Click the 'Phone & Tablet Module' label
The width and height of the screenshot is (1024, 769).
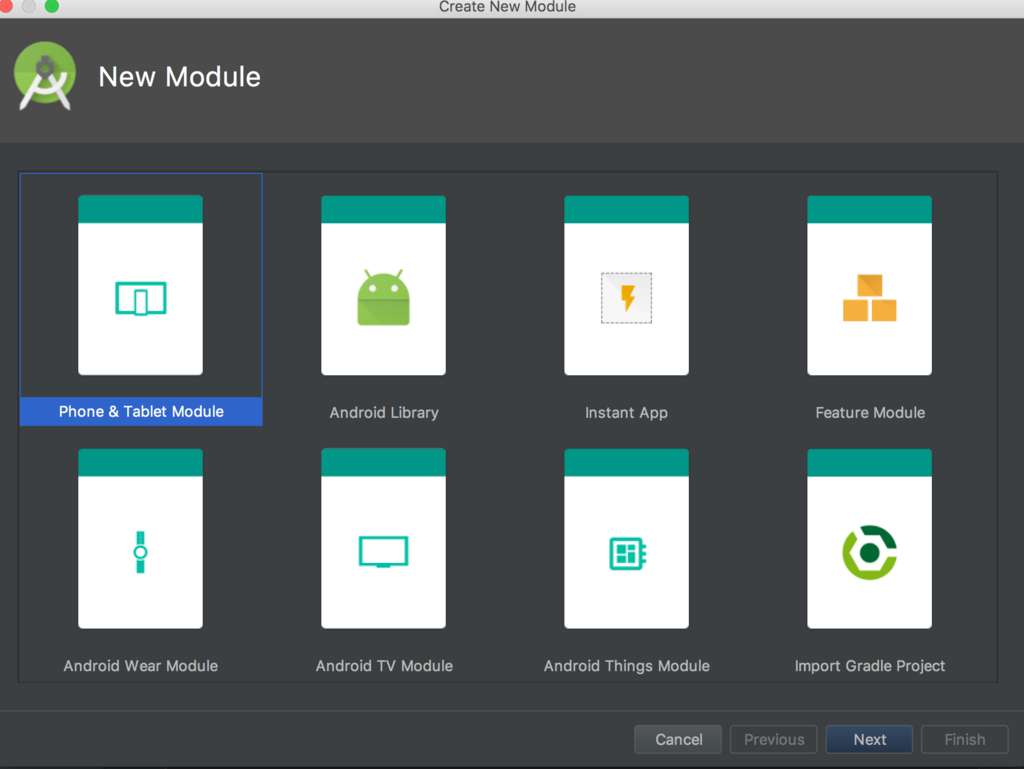pyautogui.click(x=141, y=411)
